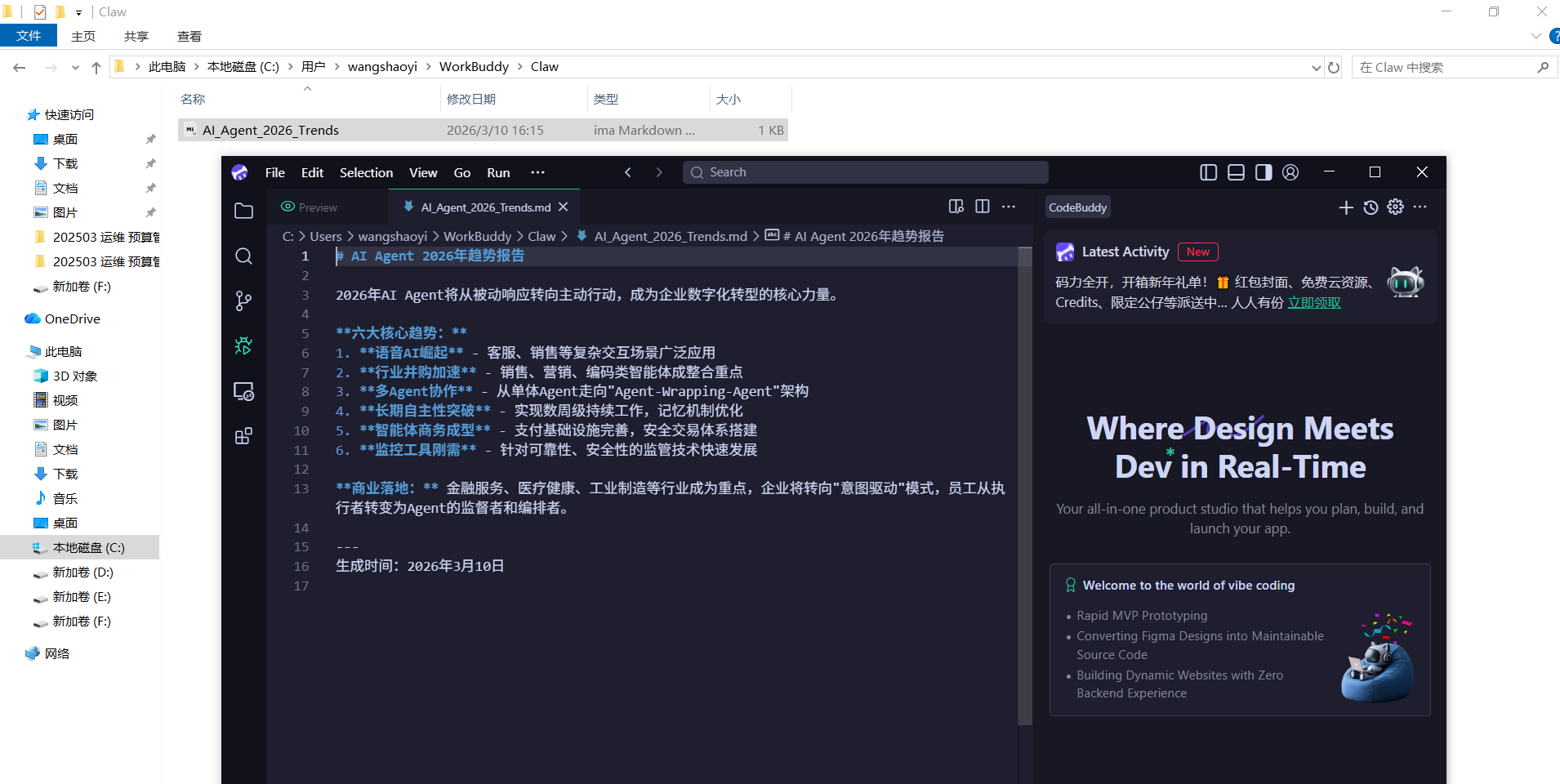Viewport: 1560px width, 784px height.
Task: Click the editor vertical scrollbar
Action: [x=1025, y=486]
